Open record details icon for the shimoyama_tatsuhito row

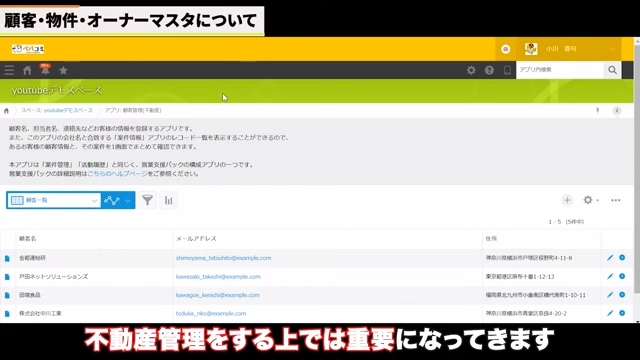click(7, 258)
